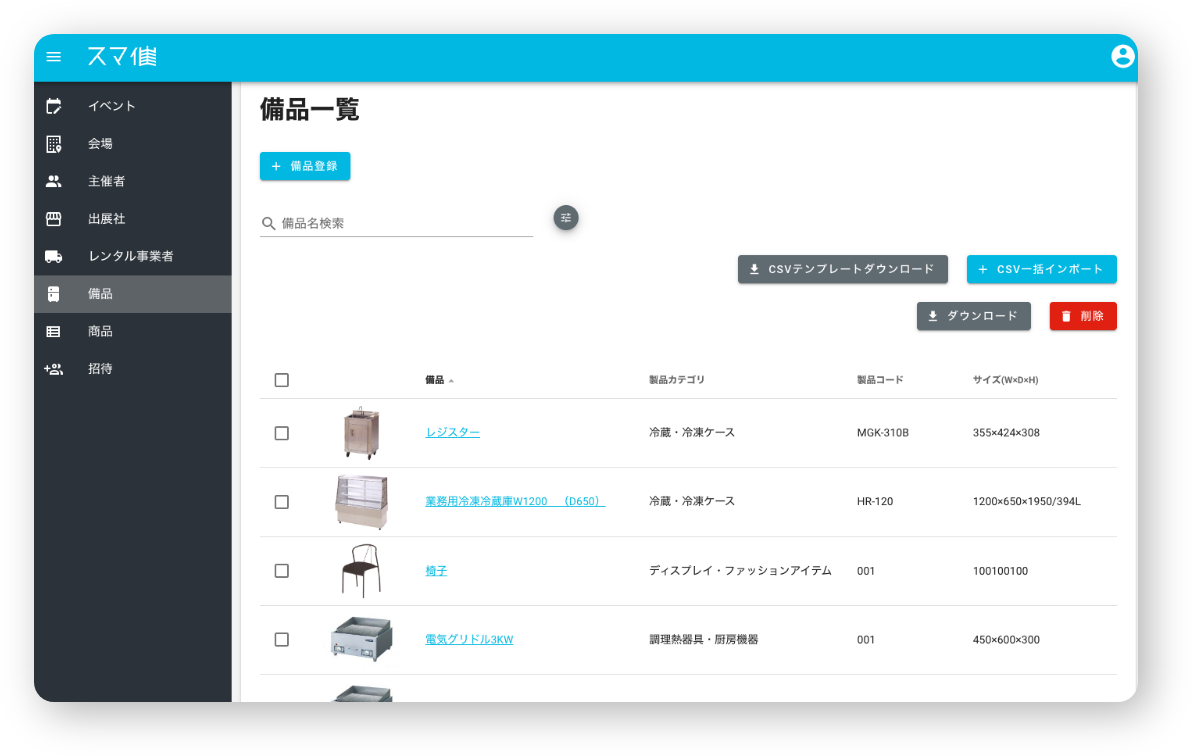This screenshot has height=756, width=1192.
Task: Collapse the sidebar with hamburger icon
Action: coord(53,57)
